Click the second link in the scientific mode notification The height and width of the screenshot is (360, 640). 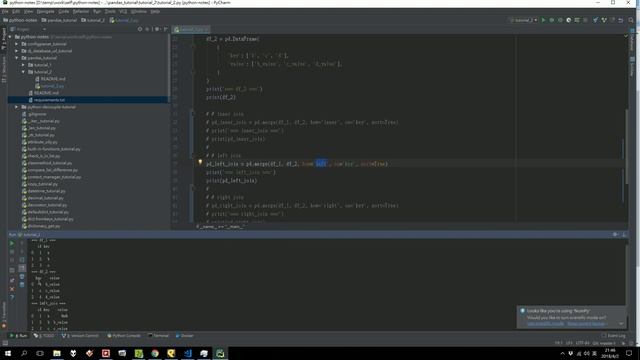(x=586, y=324)
